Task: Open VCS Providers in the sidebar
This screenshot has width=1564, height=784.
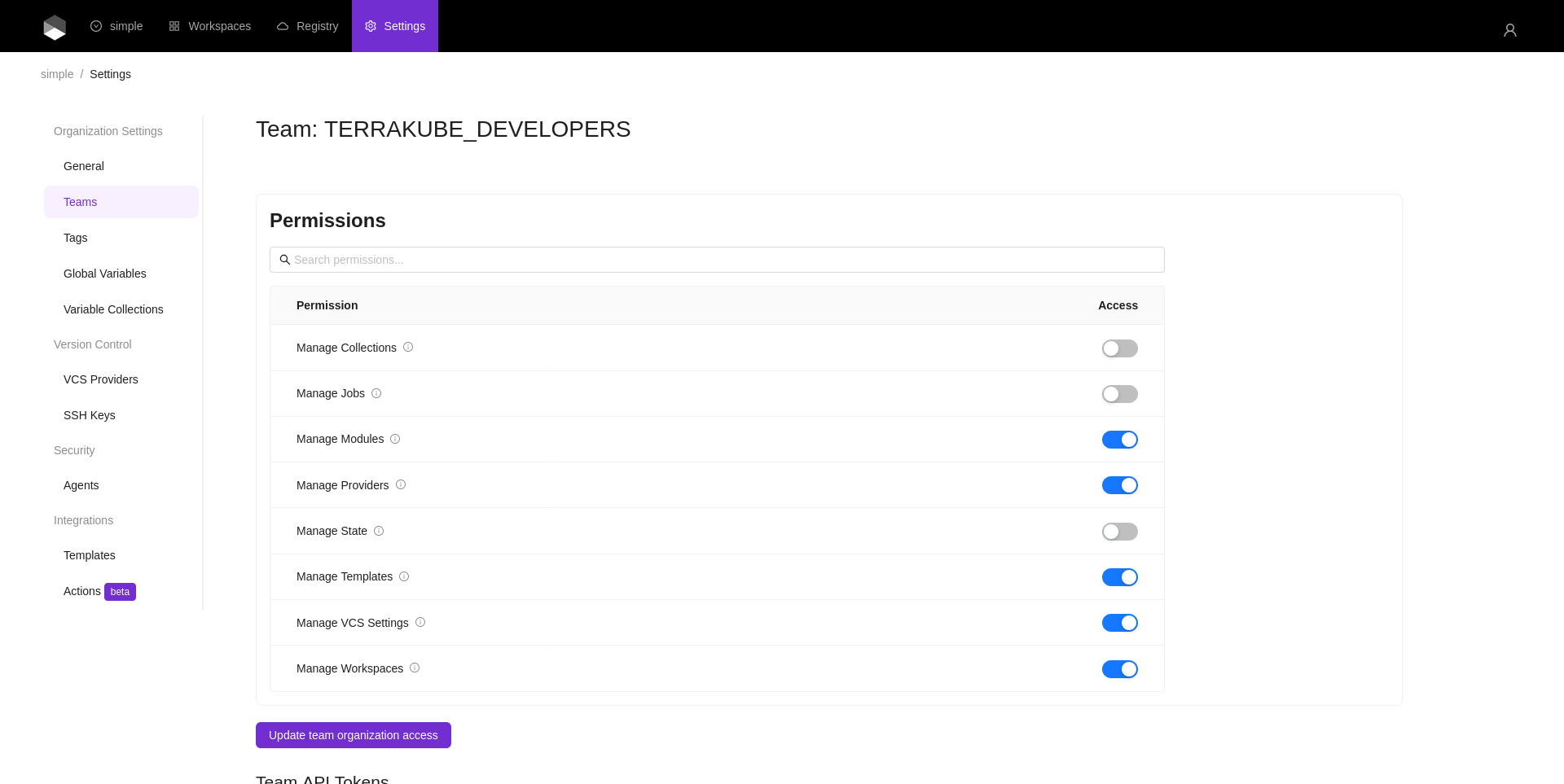Action: tap(101, 379)
